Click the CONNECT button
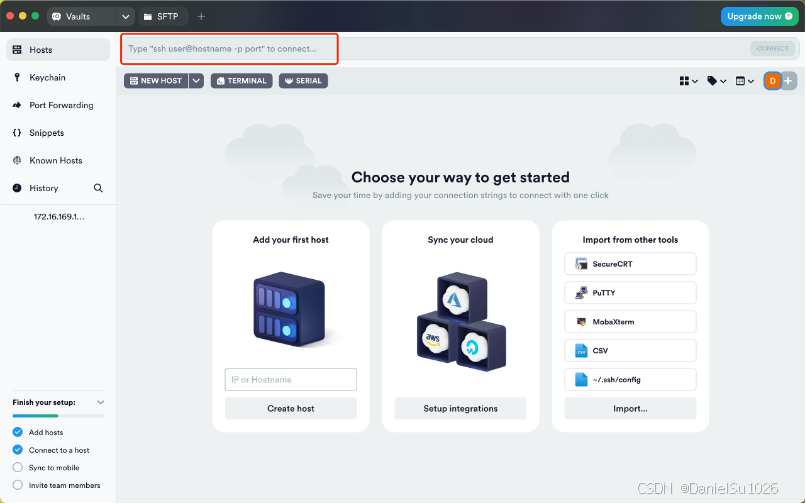The image size is (806, 504). pyautogui.click(x=772, y=48)
